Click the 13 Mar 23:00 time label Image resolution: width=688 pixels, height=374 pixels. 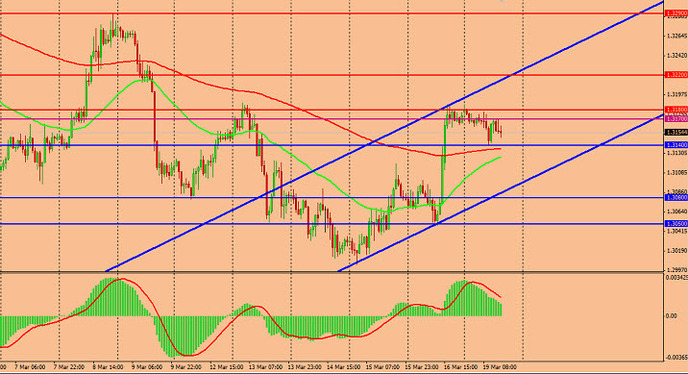click(304, 367)
